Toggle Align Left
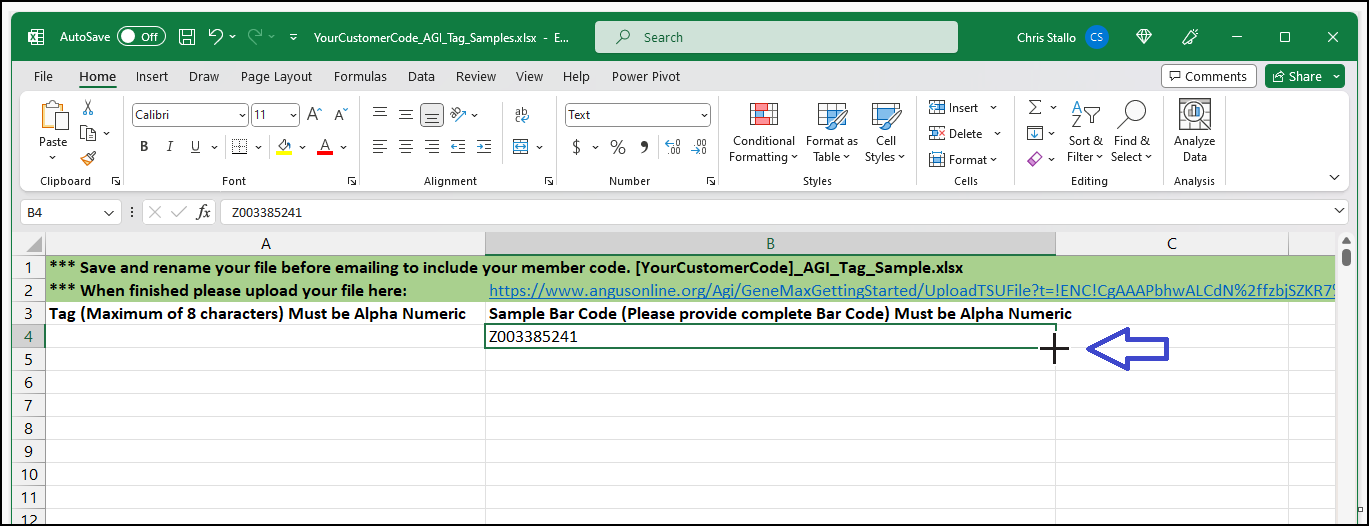The image size is (1369, 526). (x=380, y=147)
